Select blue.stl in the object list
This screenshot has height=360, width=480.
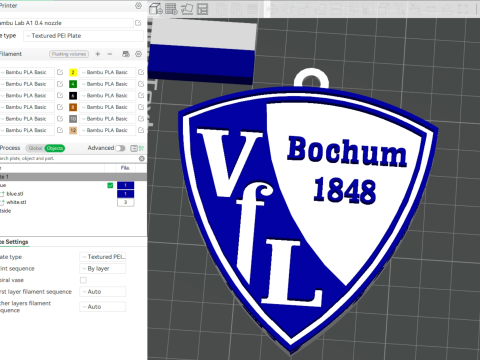pos(15,194)
